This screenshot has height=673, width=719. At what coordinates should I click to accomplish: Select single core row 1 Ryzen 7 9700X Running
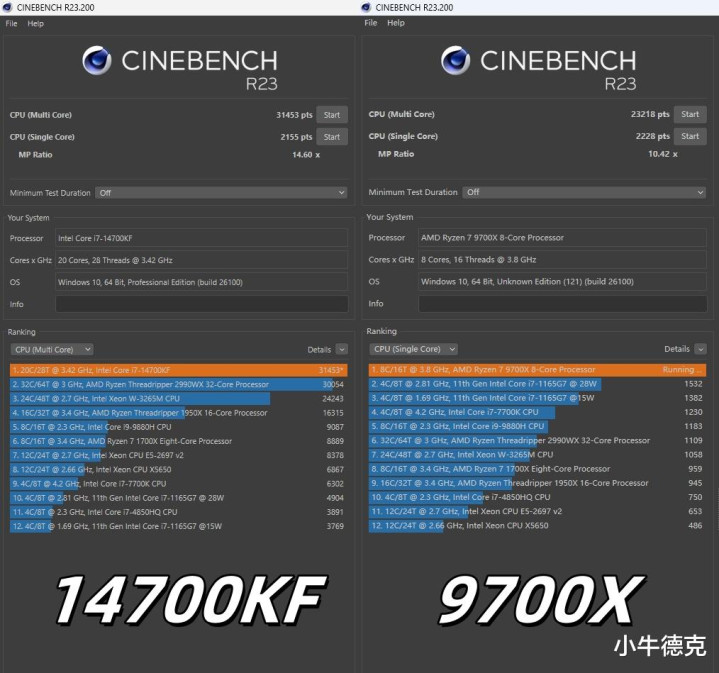(537, 370)
